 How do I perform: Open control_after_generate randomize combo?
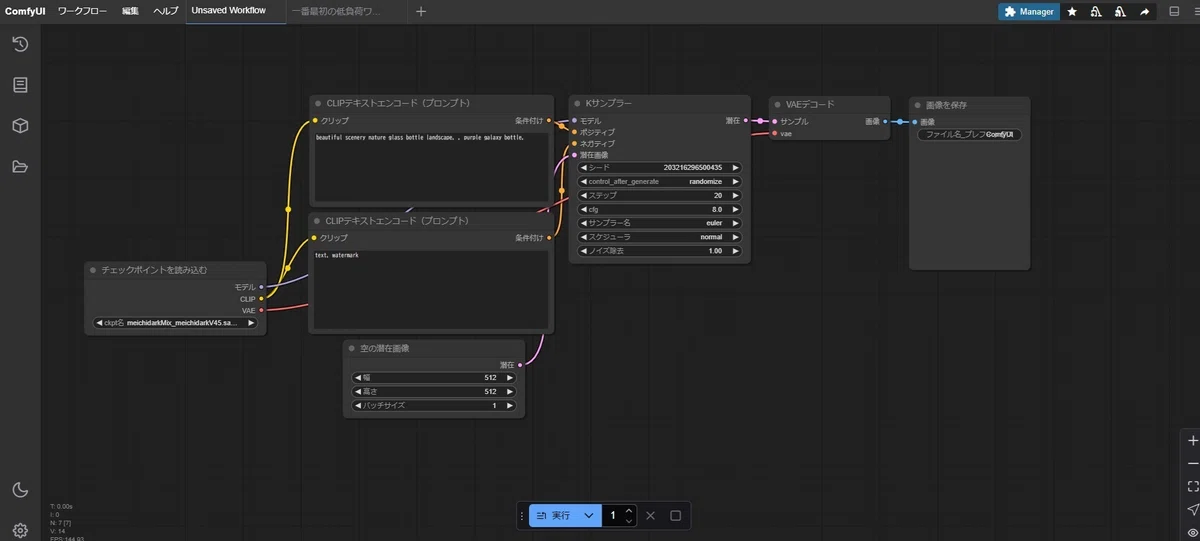coord(660,182)
